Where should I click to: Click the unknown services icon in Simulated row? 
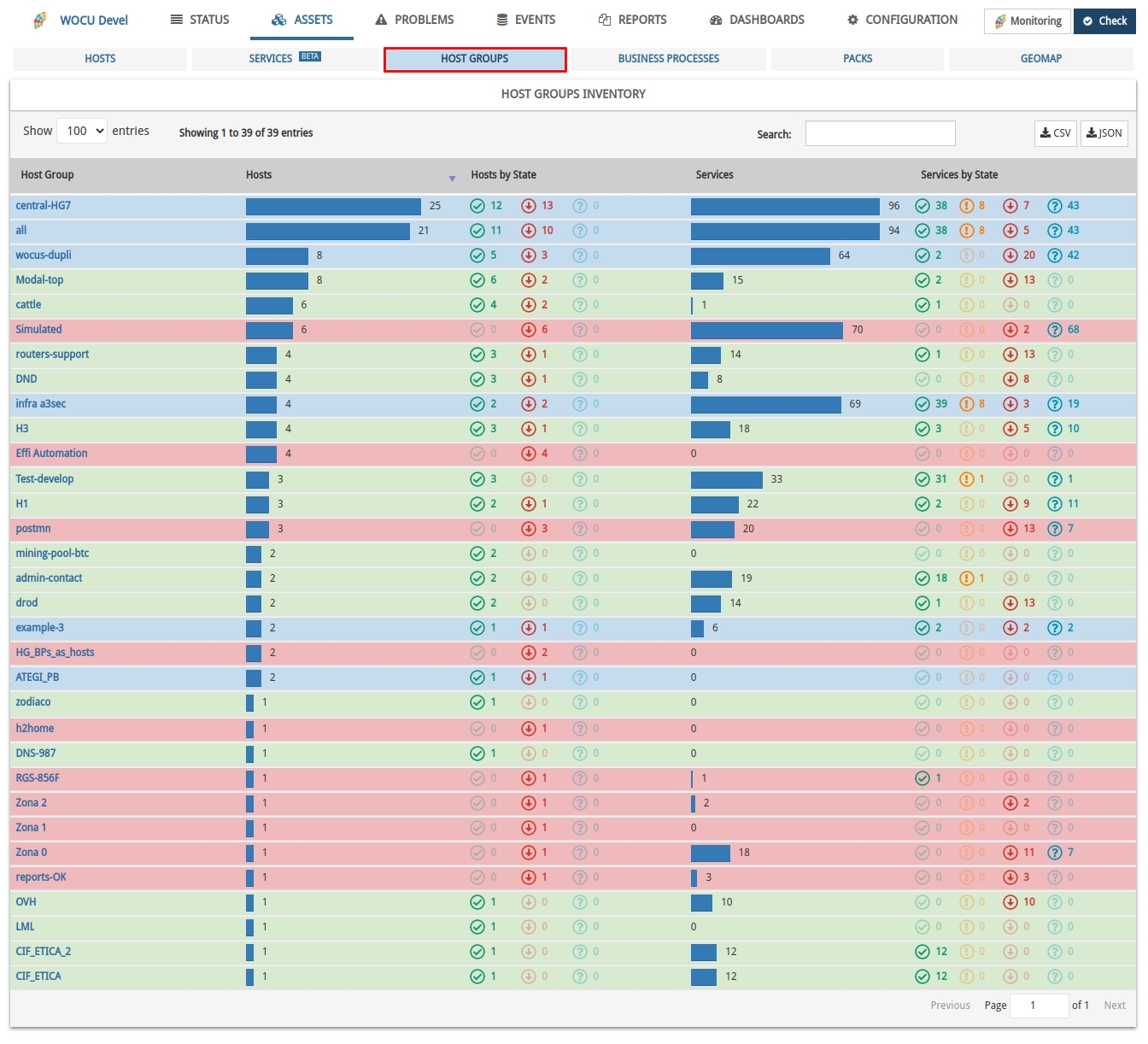[x=1055, y=330]
